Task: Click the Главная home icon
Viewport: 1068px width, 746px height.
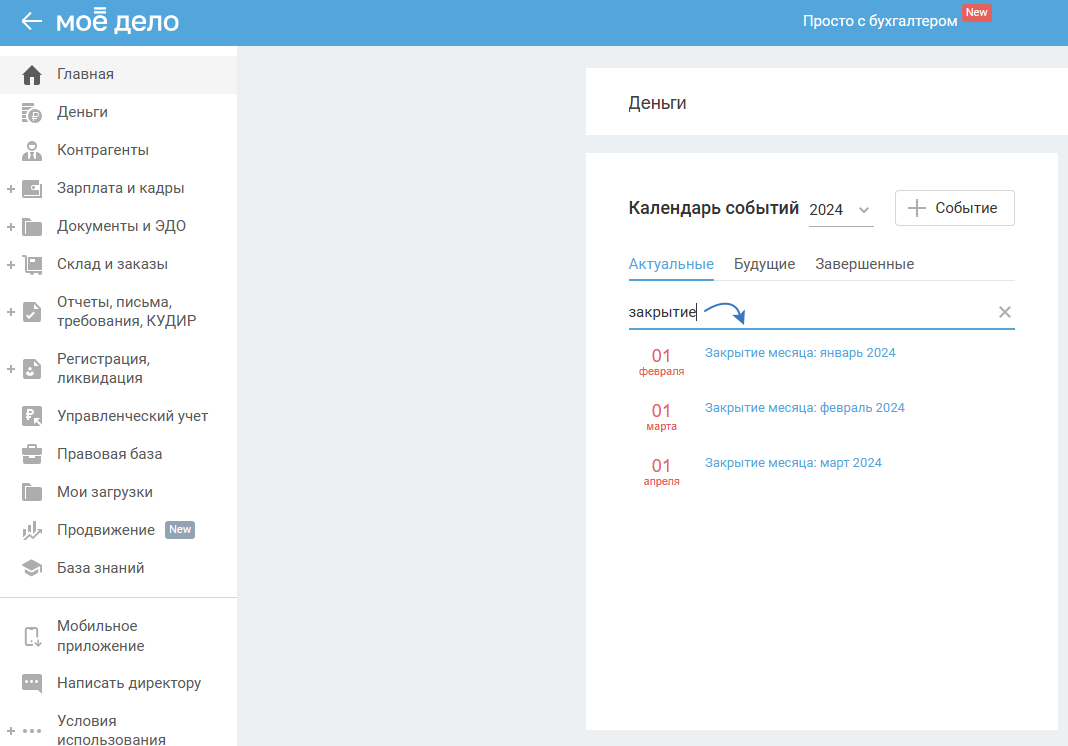Action: 32,75
